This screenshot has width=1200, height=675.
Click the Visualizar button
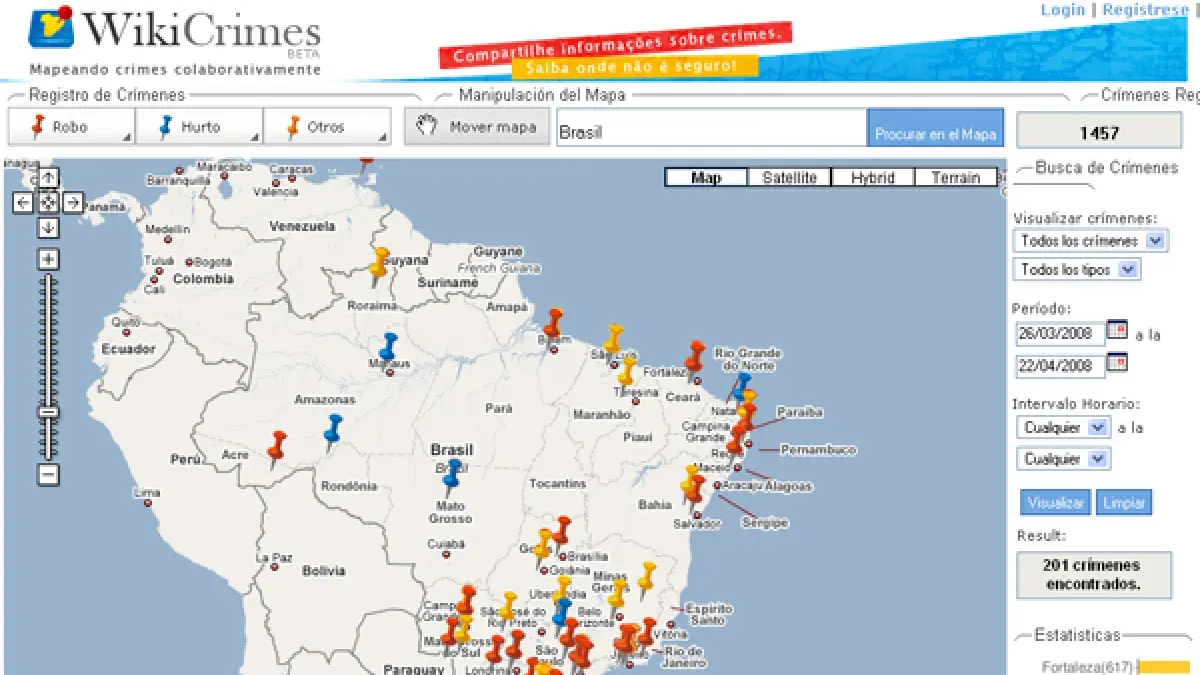pos(1055,502)
